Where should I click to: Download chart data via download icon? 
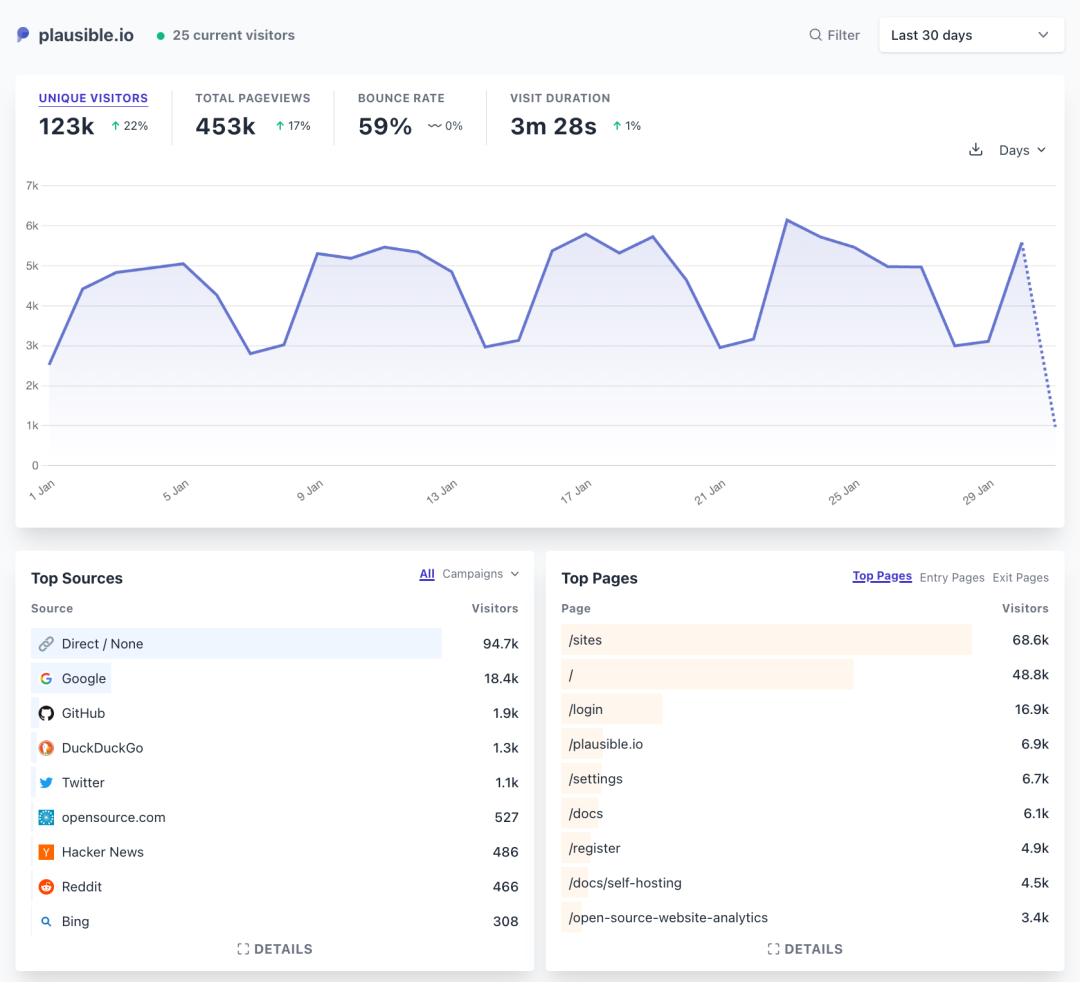click(975, 150)
